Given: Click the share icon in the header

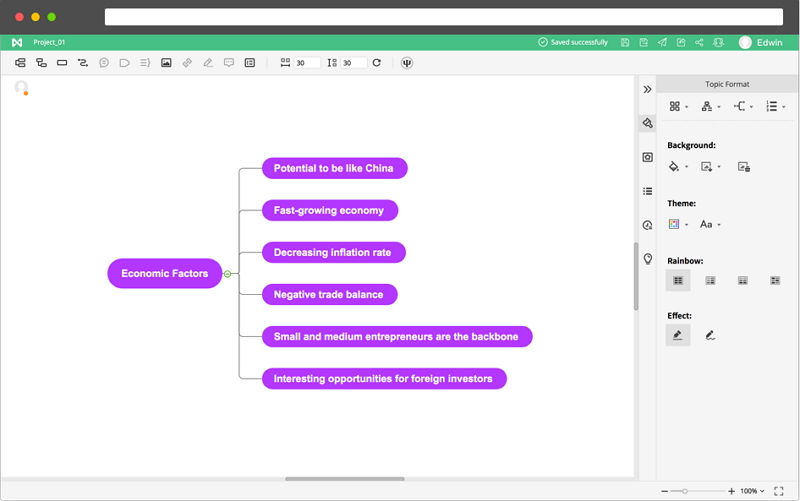Looking at the screenshot, I should [x=699, y=43].
